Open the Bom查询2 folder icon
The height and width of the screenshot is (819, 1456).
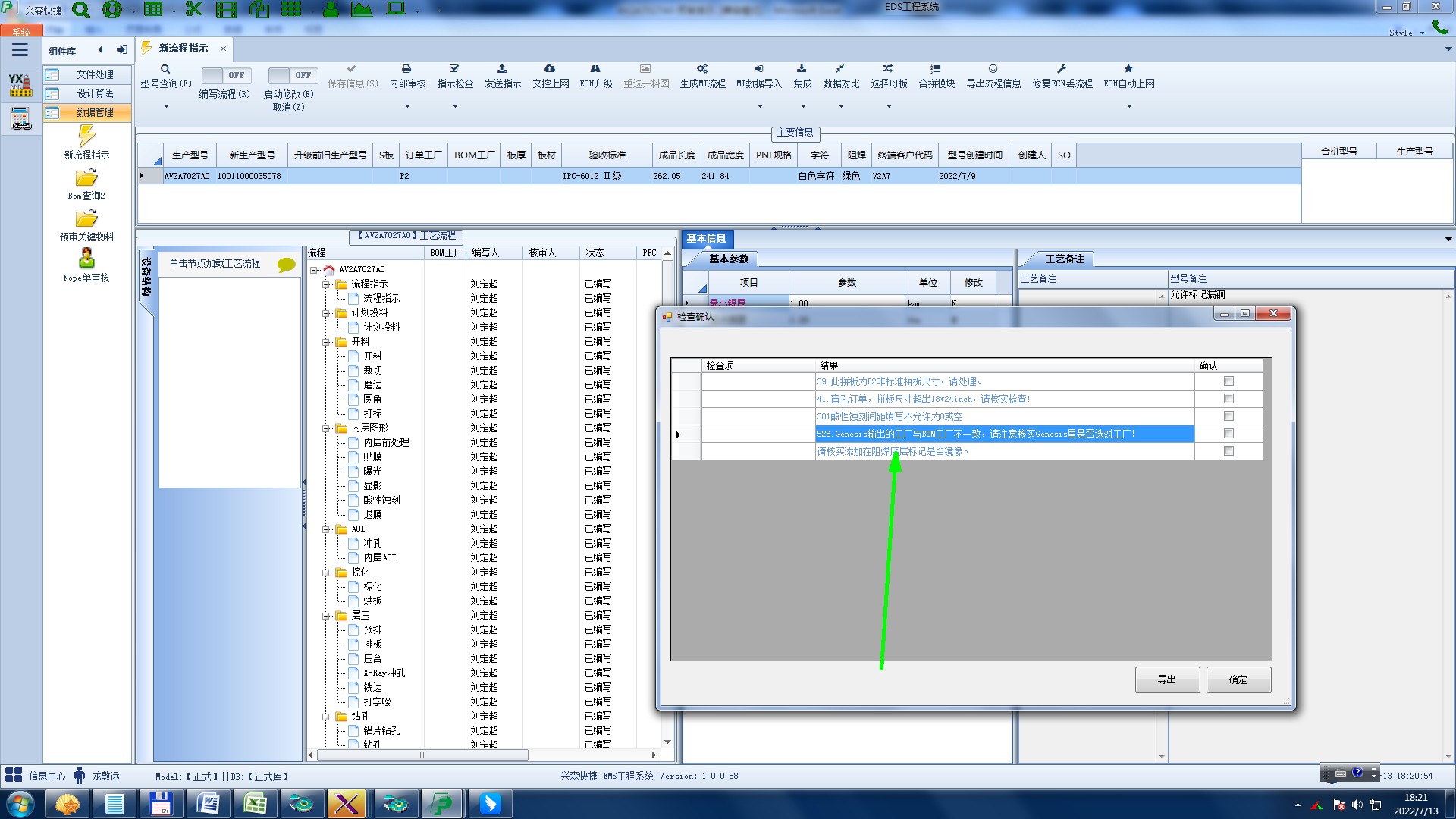(x=86, y=178)
